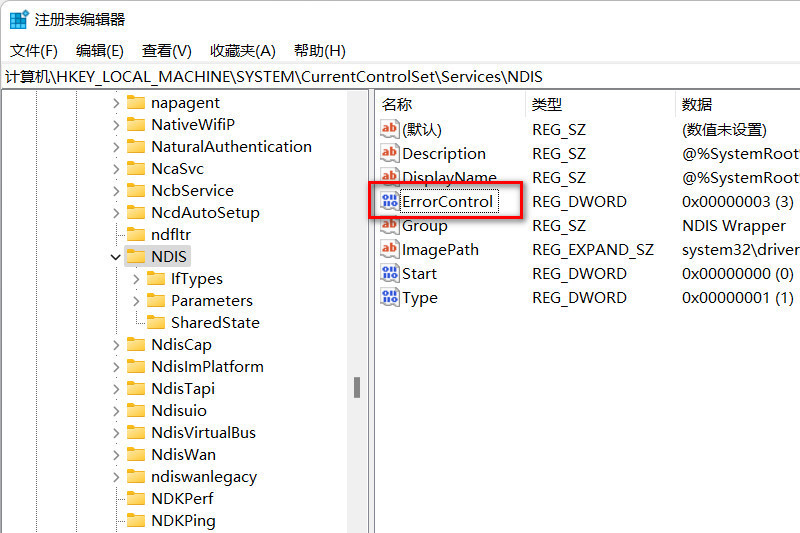This screenshot has height=533, width=800.
Task: Click the NDKPerf folder icon
Action: 136,498
